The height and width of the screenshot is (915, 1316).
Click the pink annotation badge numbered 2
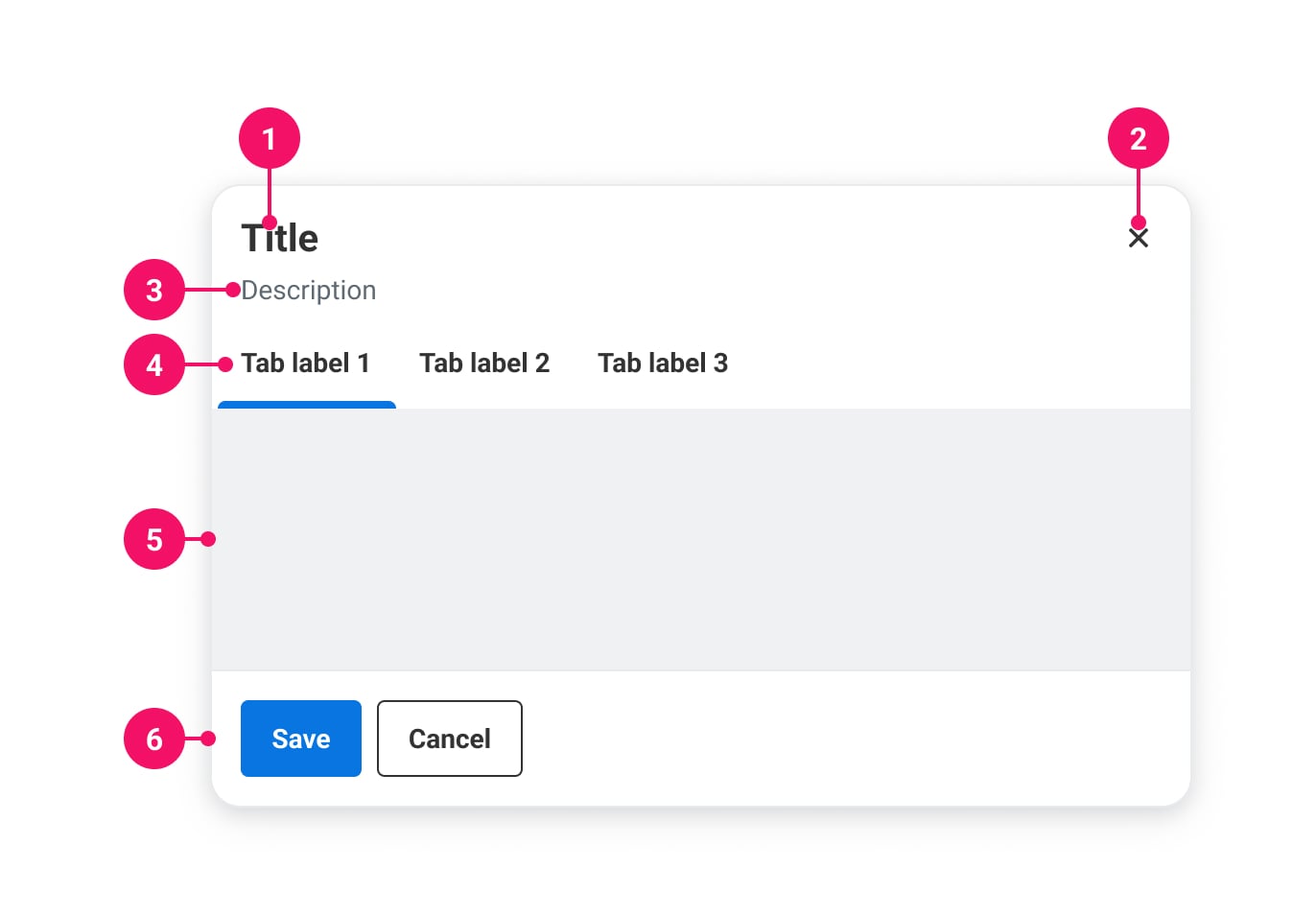(x=1138, y=138)
